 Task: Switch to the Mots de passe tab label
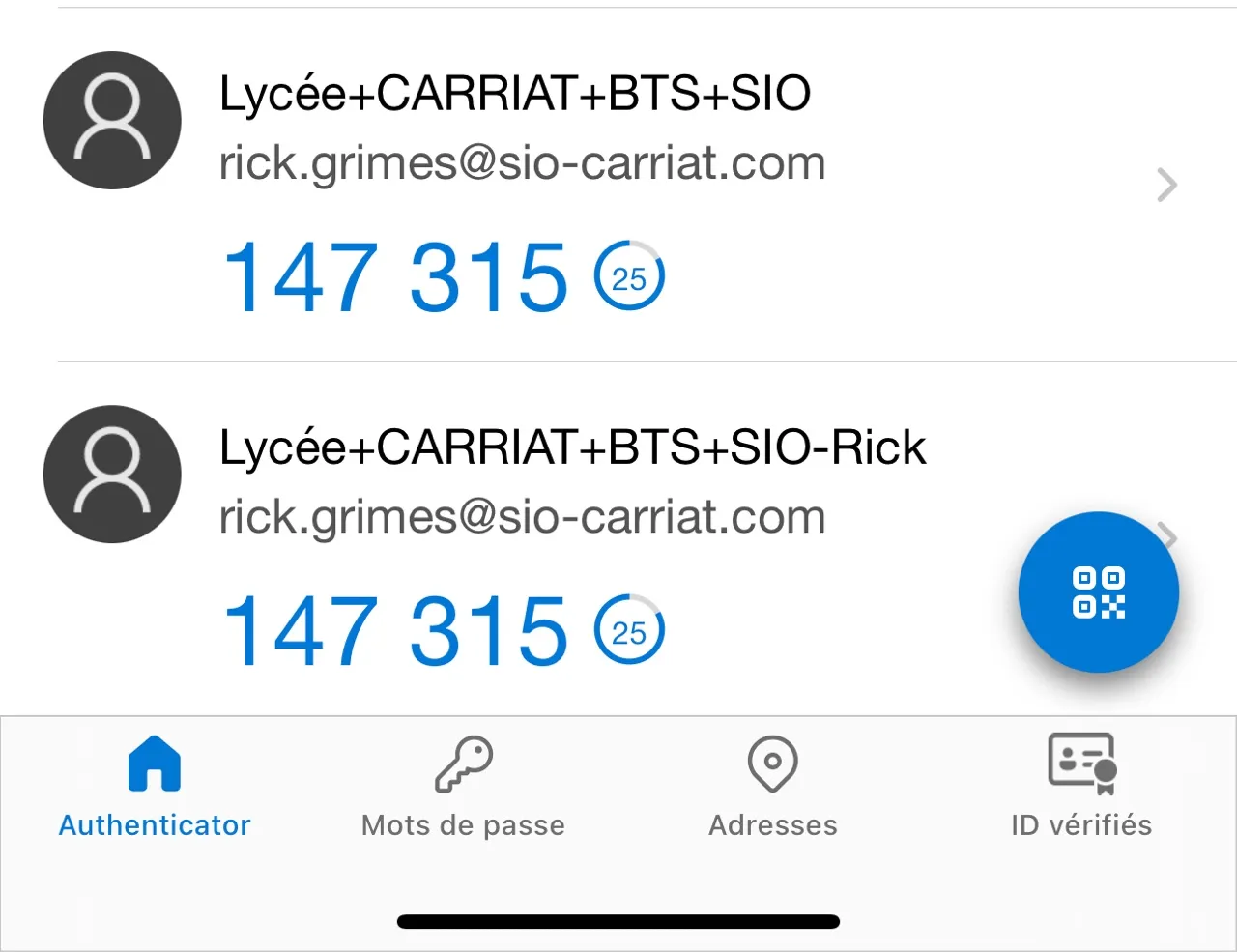(463, 825)
